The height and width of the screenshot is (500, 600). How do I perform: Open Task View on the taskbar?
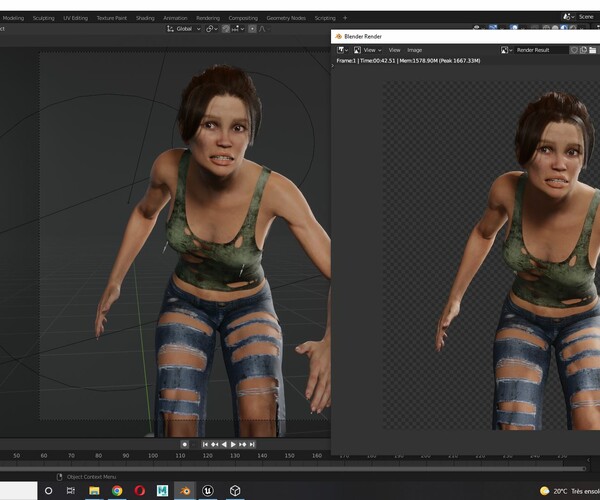[71, 491]
